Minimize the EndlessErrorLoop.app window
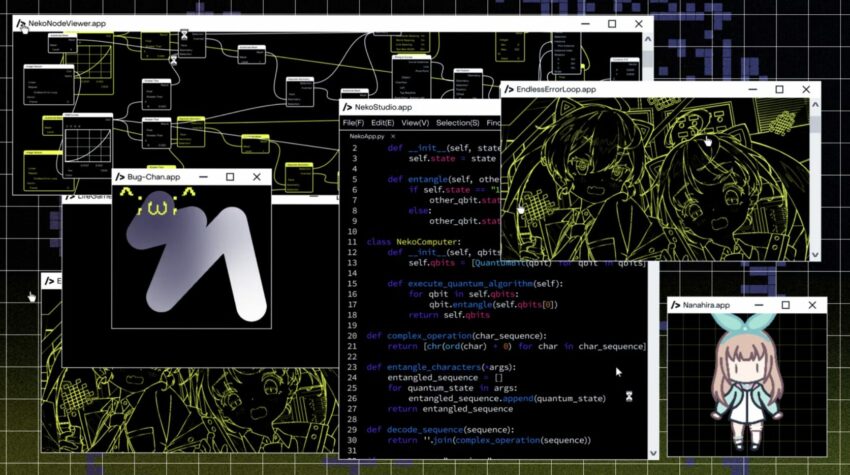Viewport: 850px width, 475px height. coord(753,89)
